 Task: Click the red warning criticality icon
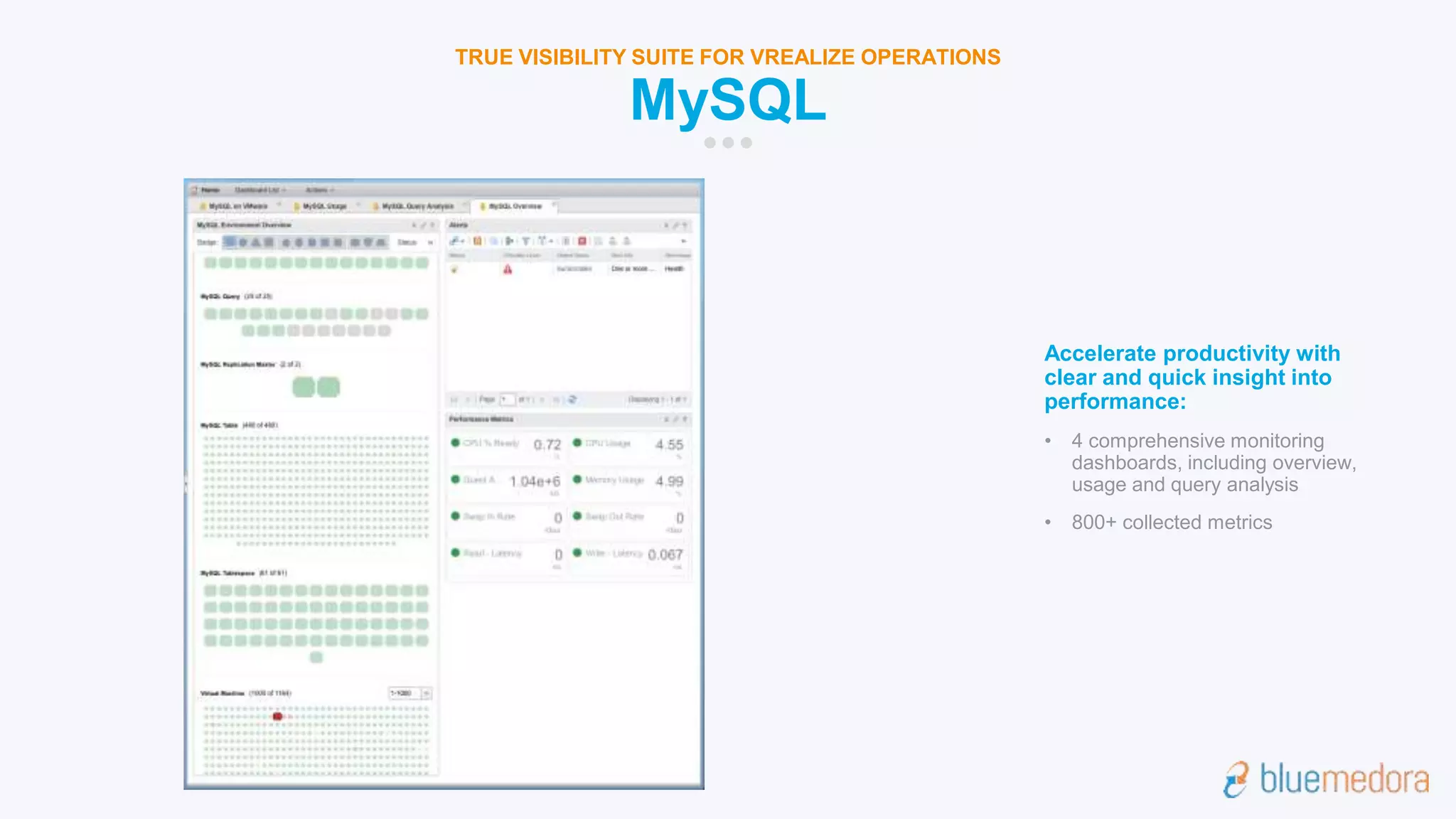pyautogui.click(x=508, y=269)
